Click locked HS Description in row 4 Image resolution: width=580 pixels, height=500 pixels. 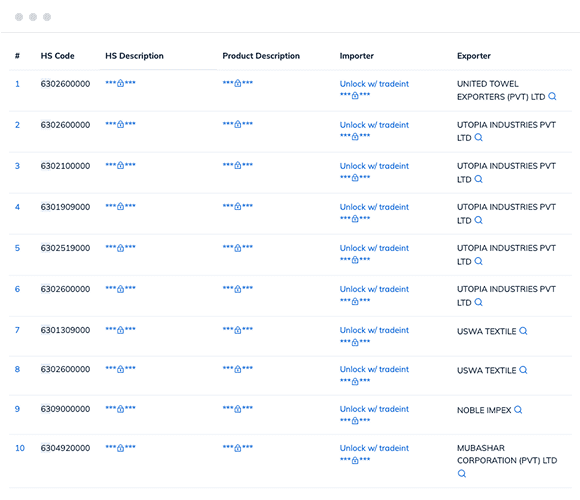coord(120,206)
